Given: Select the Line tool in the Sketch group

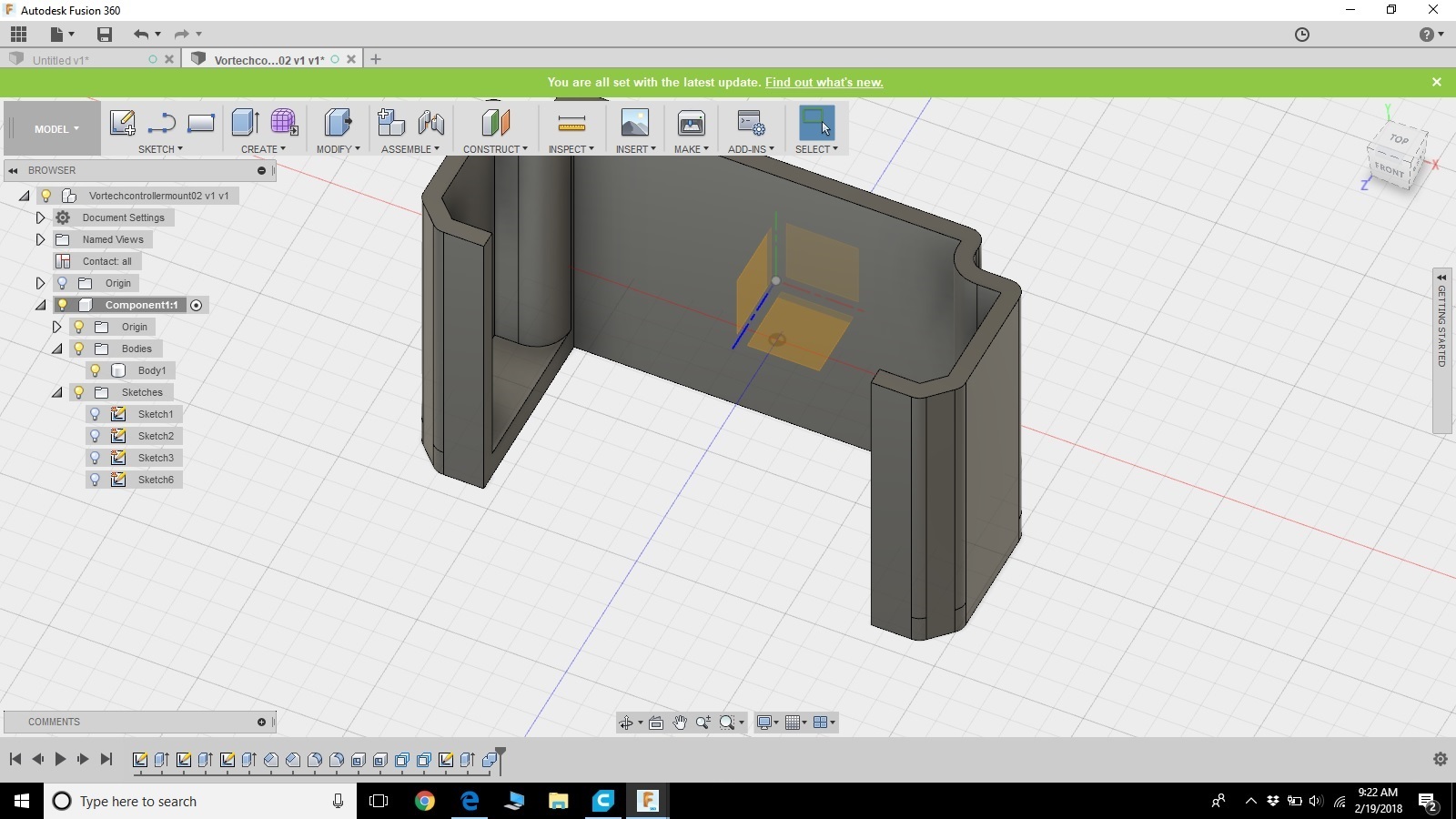Looking at the screenshot, I should coord(162,123).
